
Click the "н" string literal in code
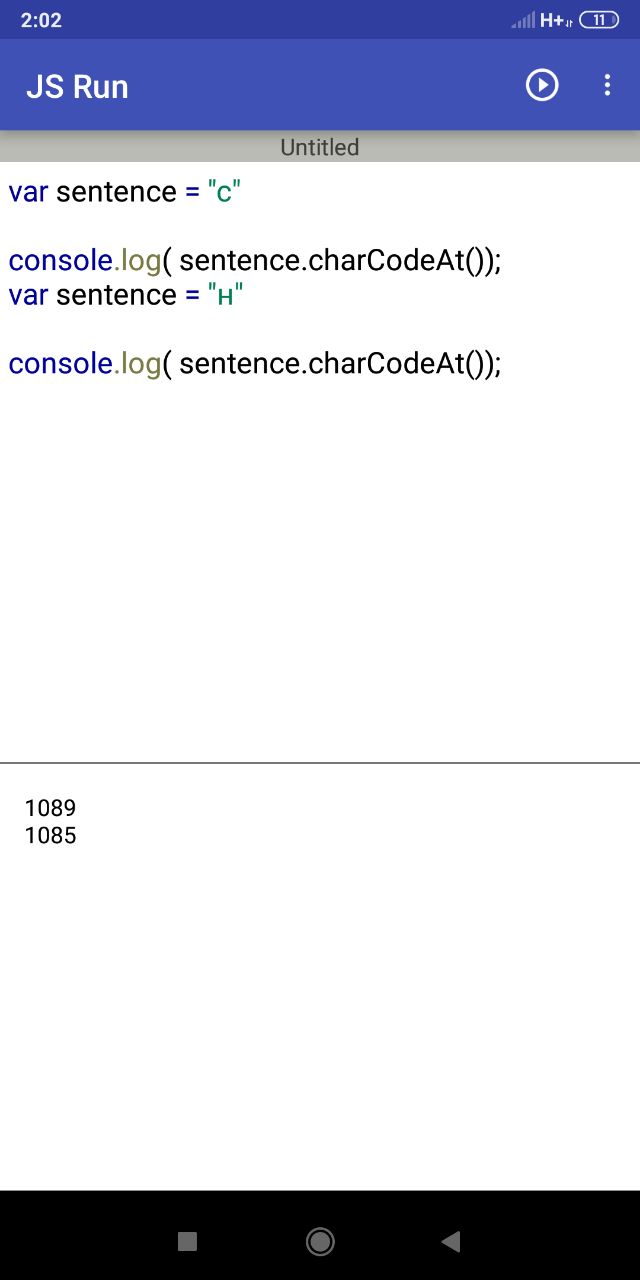(x=225, y=296)
